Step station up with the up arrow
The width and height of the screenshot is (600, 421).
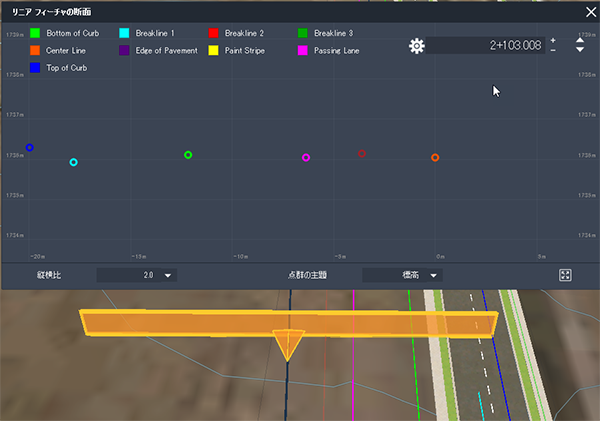pyautogui.click(x=580, y=40)
